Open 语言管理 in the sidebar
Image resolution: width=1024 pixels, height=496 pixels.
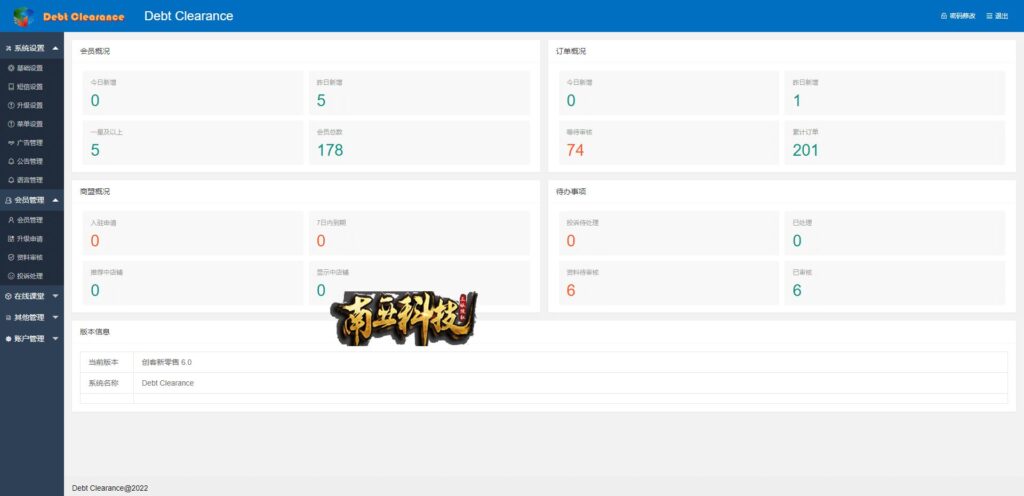pyautogui.click(x=26, y=179)
